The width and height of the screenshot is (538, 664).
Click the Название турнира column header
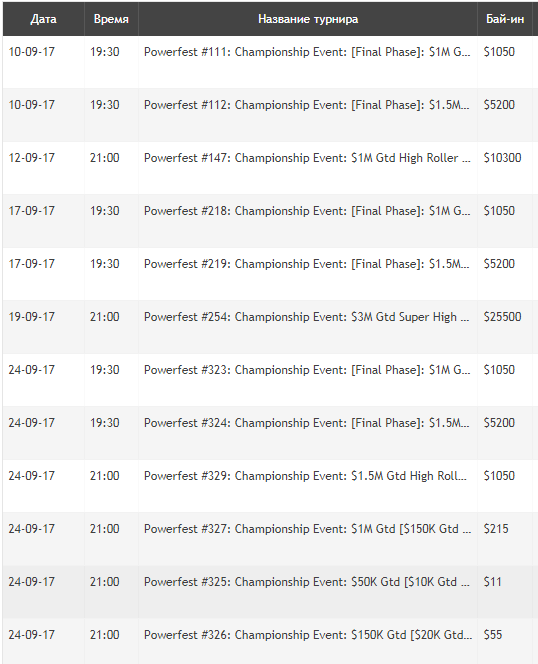coord(308,19)
